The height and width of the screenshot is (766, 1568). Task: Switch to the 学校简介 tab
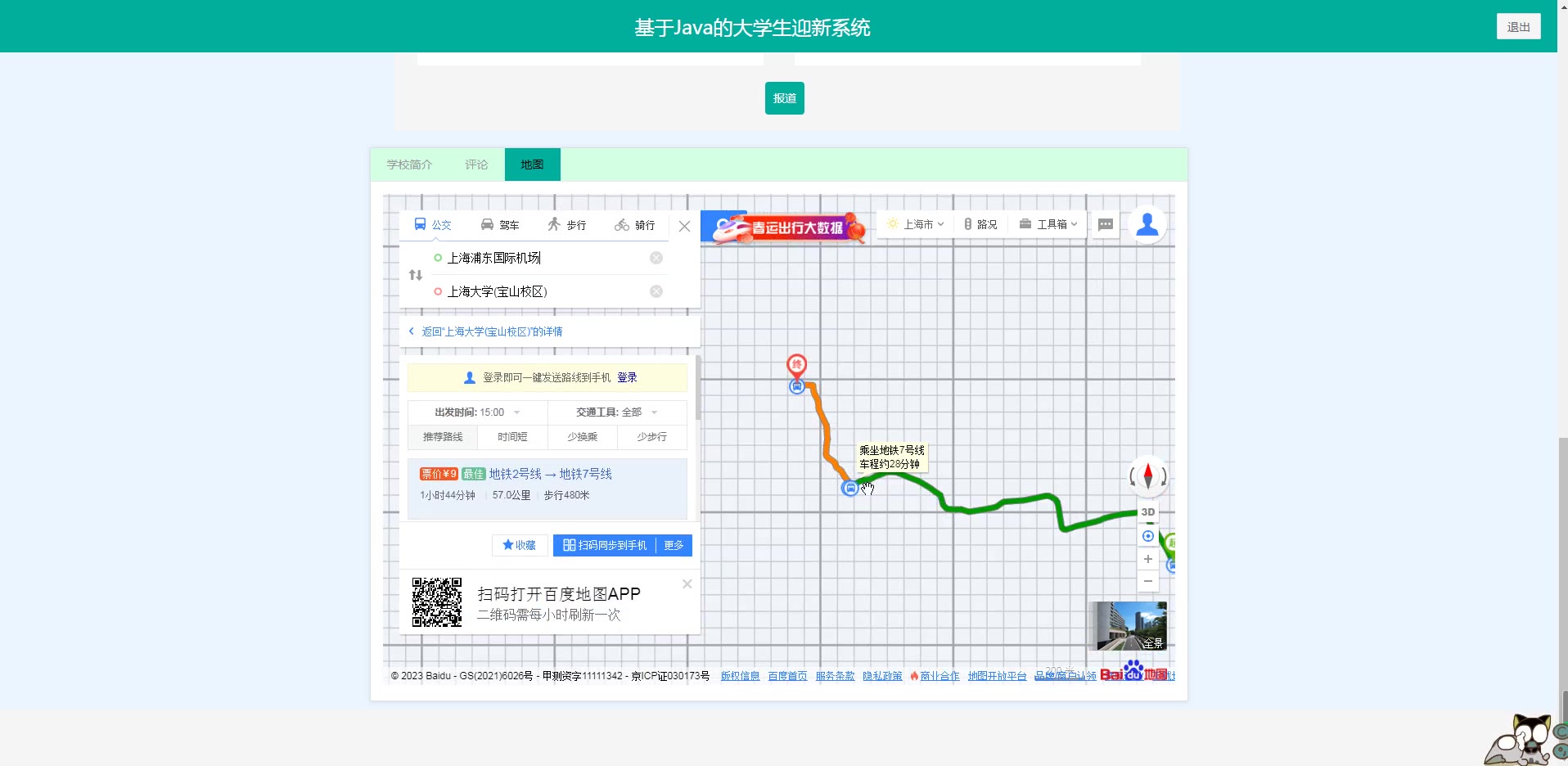[409, 164]
